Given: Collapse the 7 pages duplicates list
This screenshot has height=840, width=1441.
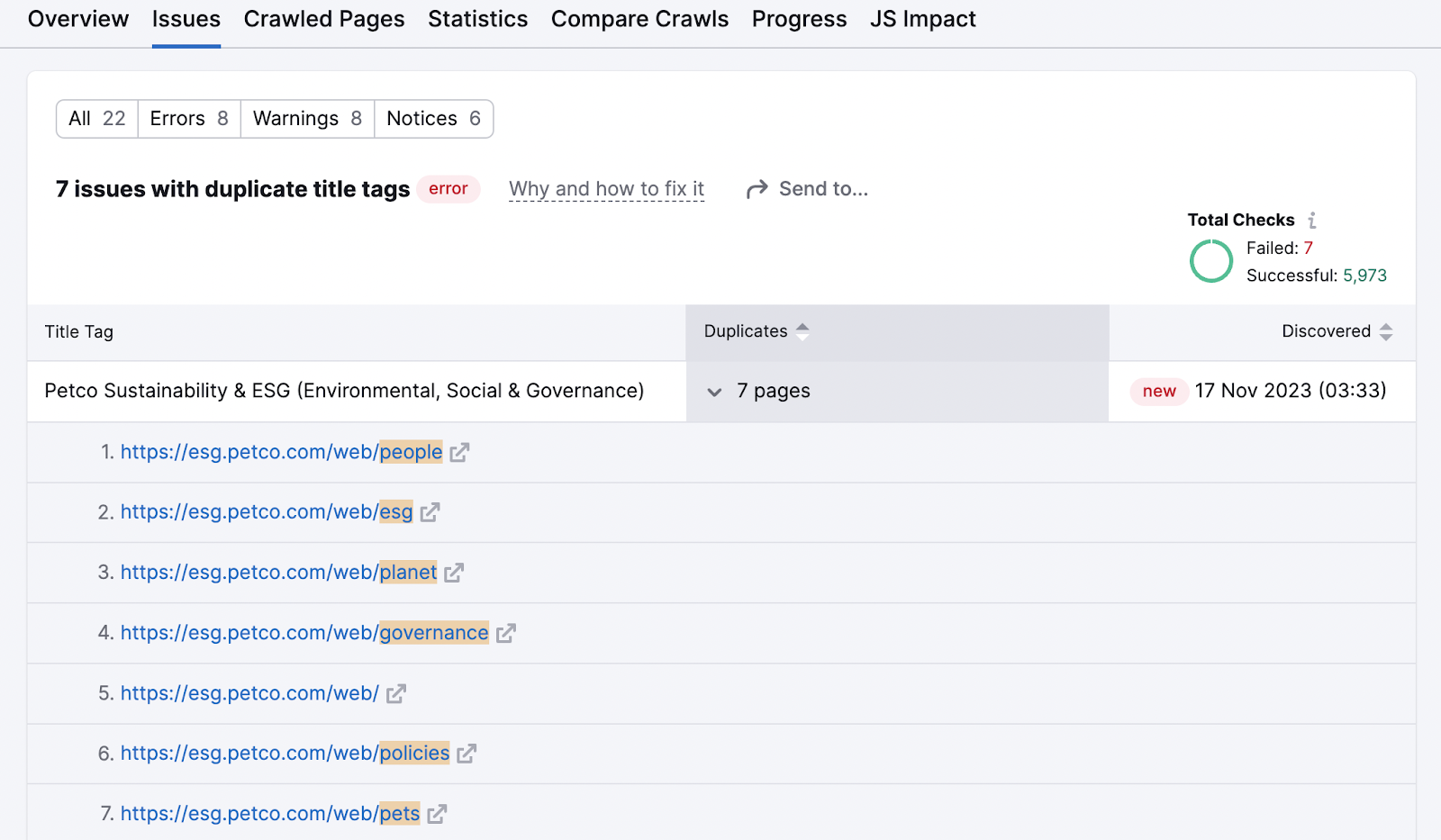Looking at the screenshot, I should point(713,392).
